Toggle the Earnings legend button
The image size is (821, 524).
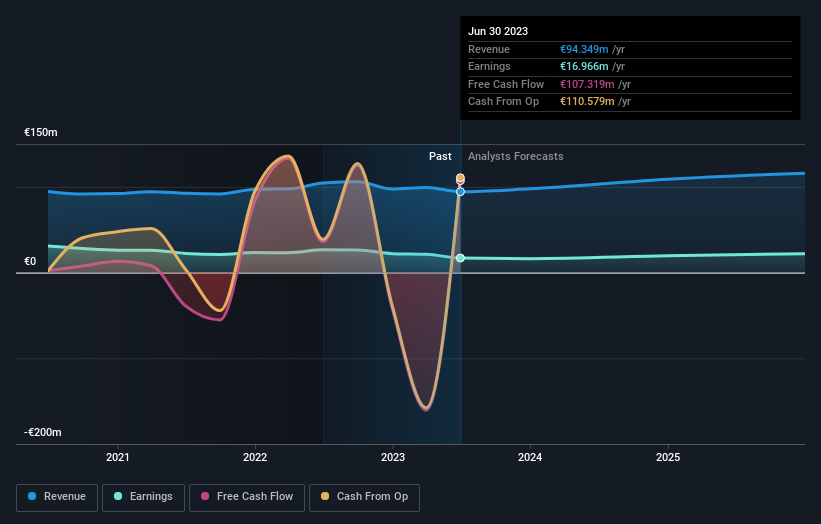(143, 497)
